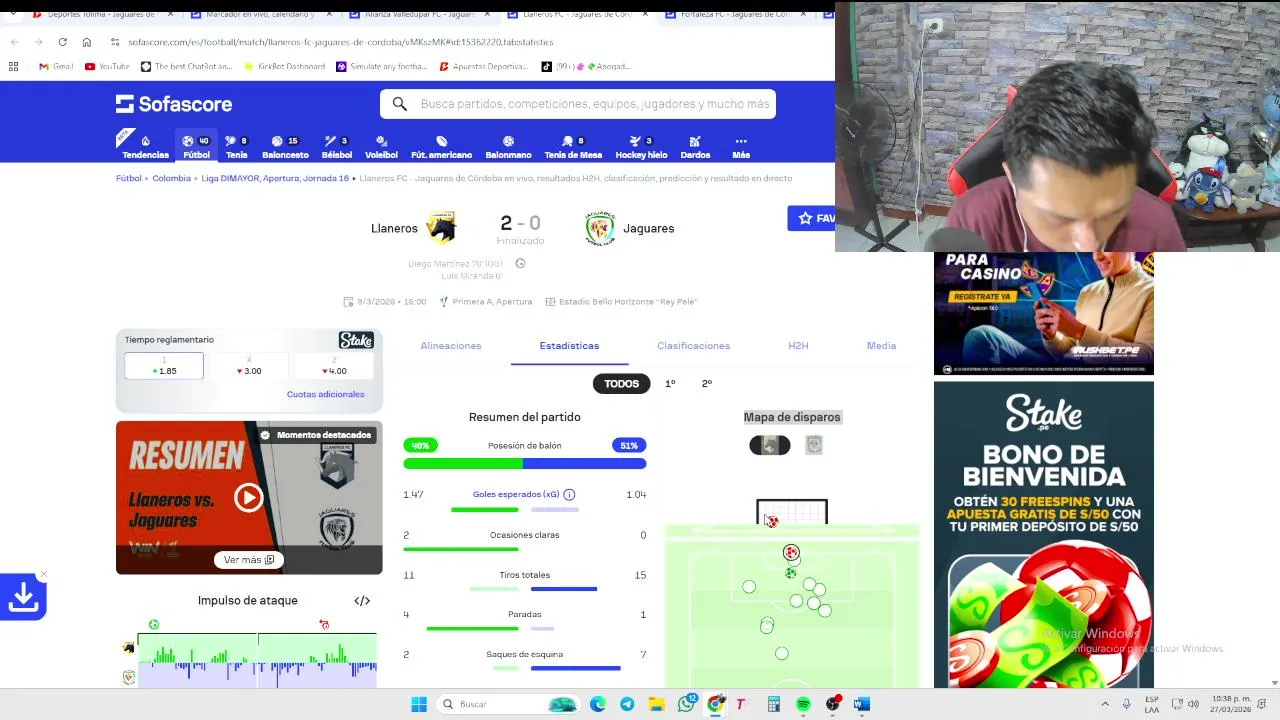Click the Windows taskbar Buscar box
Viewport: 1280px width, 720px height.
(x=508, y=704)
